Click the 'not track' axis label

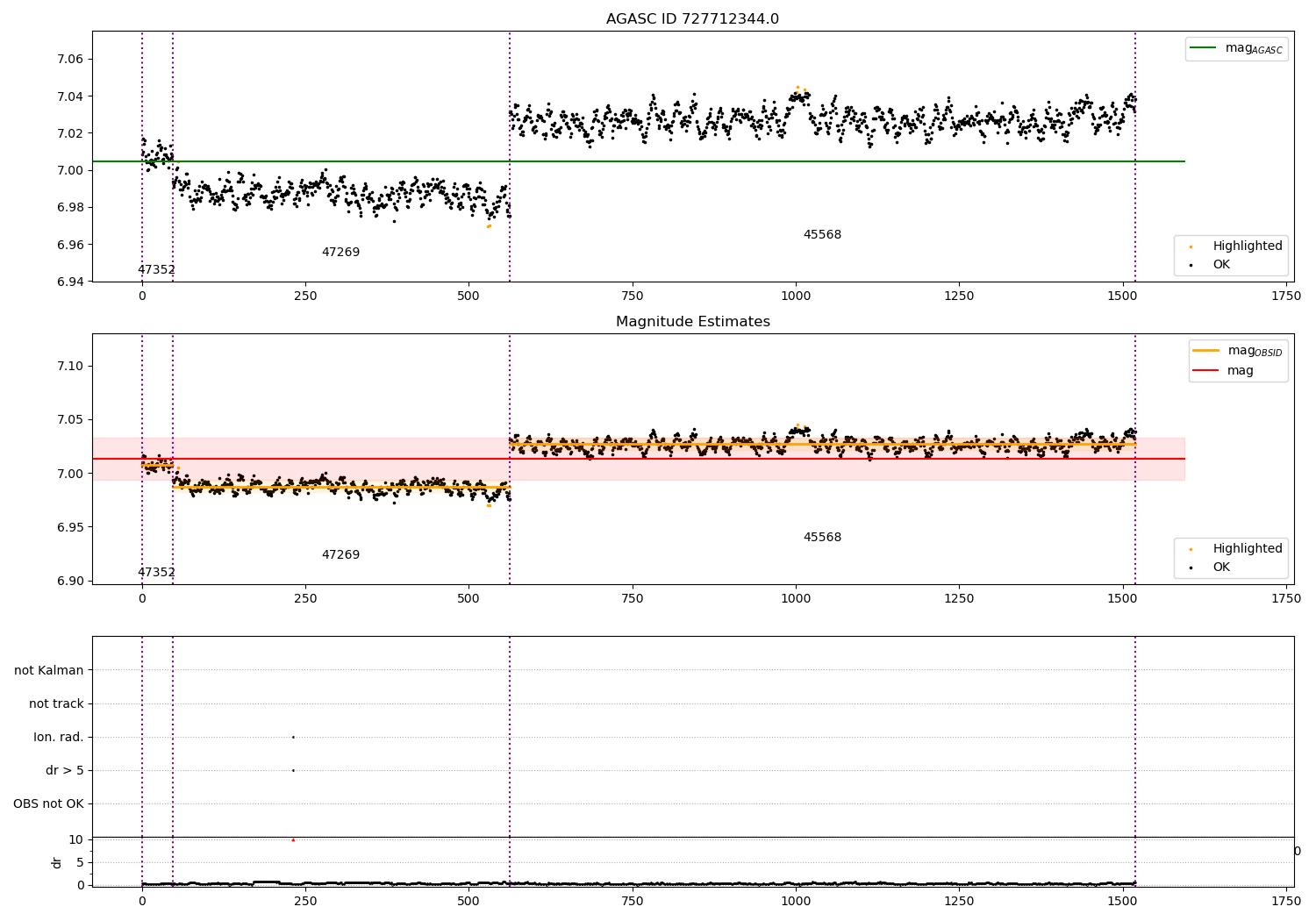pyautogui.click(x=56, y=703)
